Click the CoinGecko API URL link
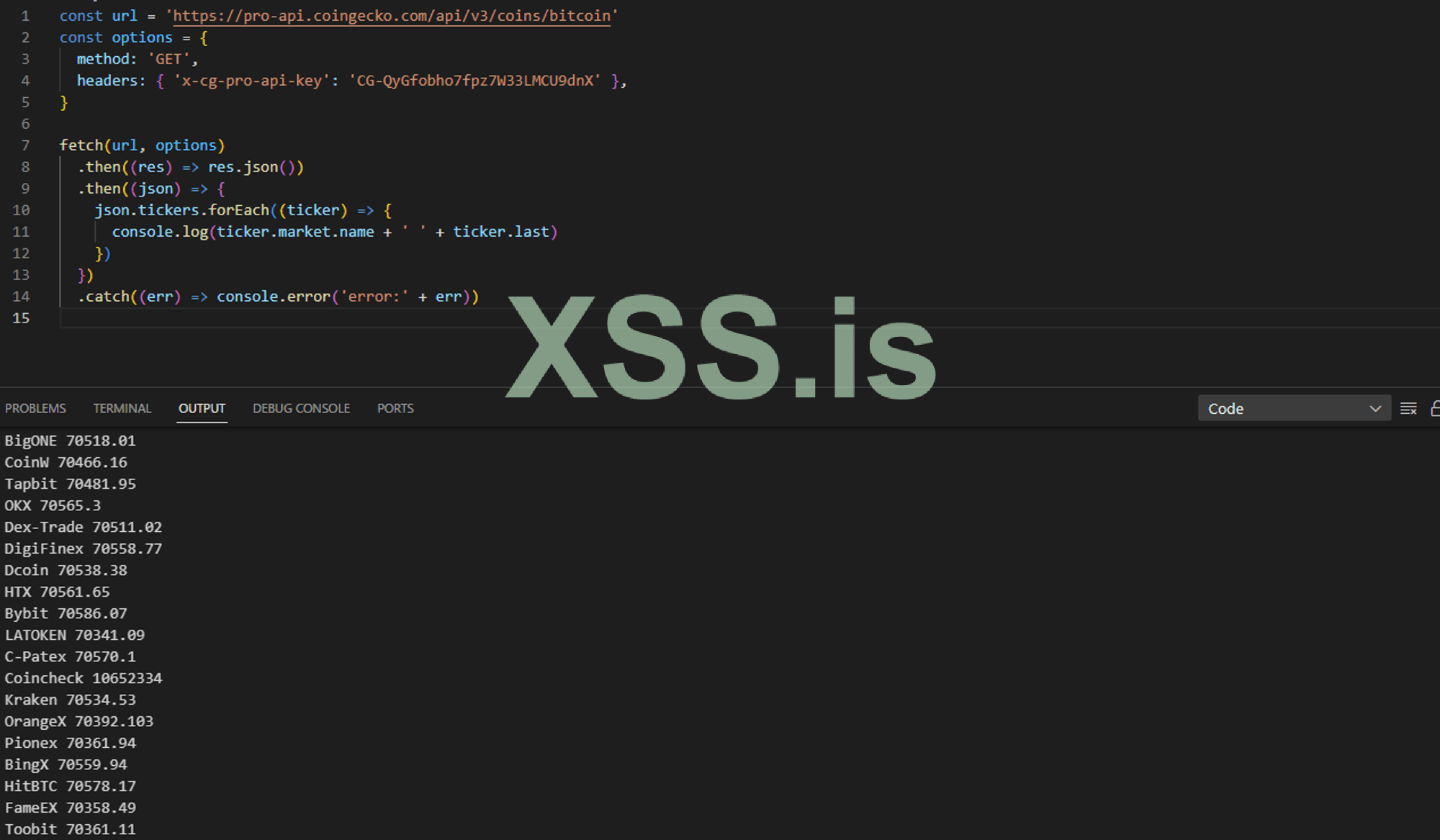 (x=392, y=16)
